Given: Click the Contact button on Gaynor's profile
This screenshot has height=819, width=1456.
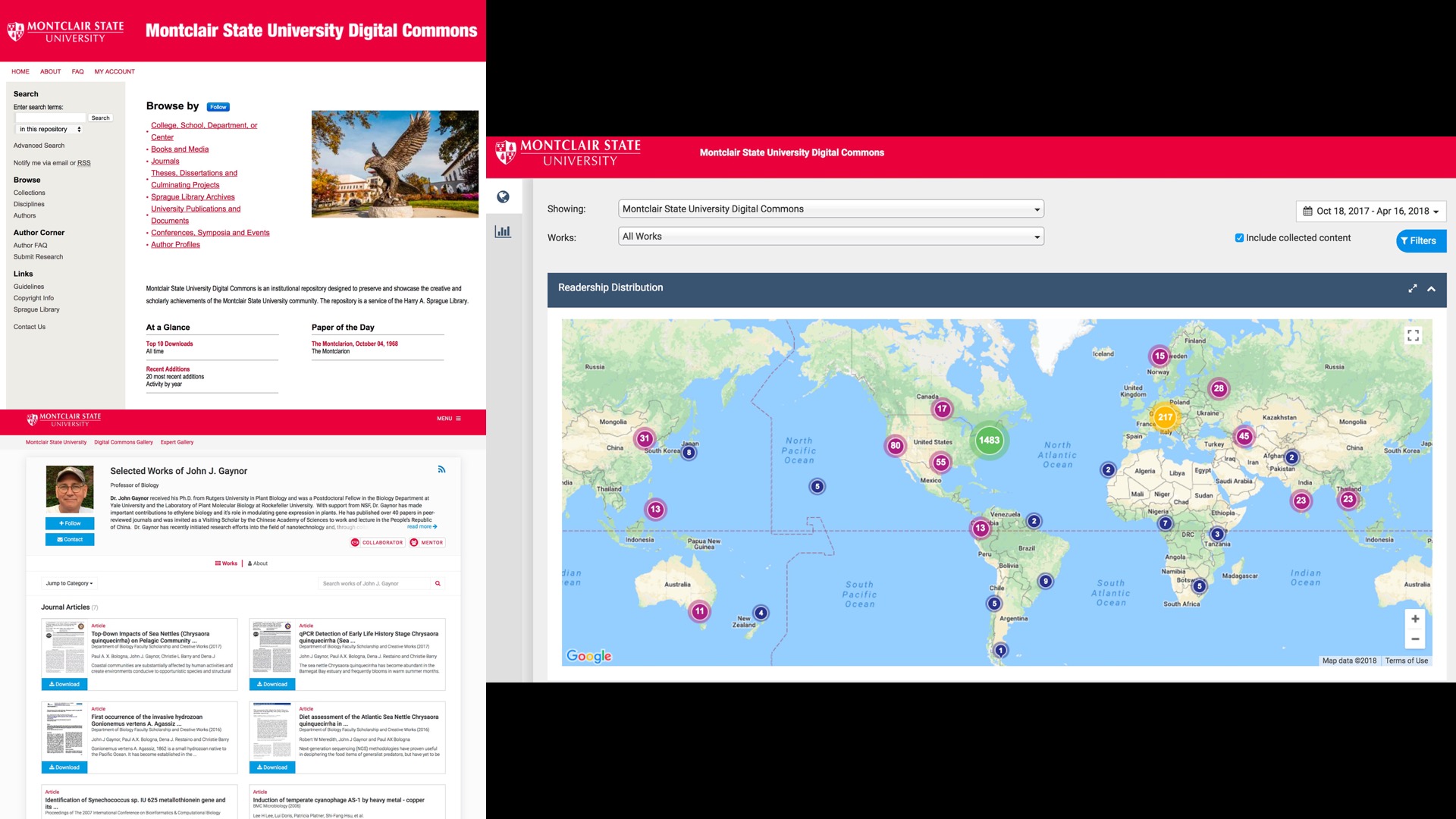Looking at the screenshot, I should 69,539.
